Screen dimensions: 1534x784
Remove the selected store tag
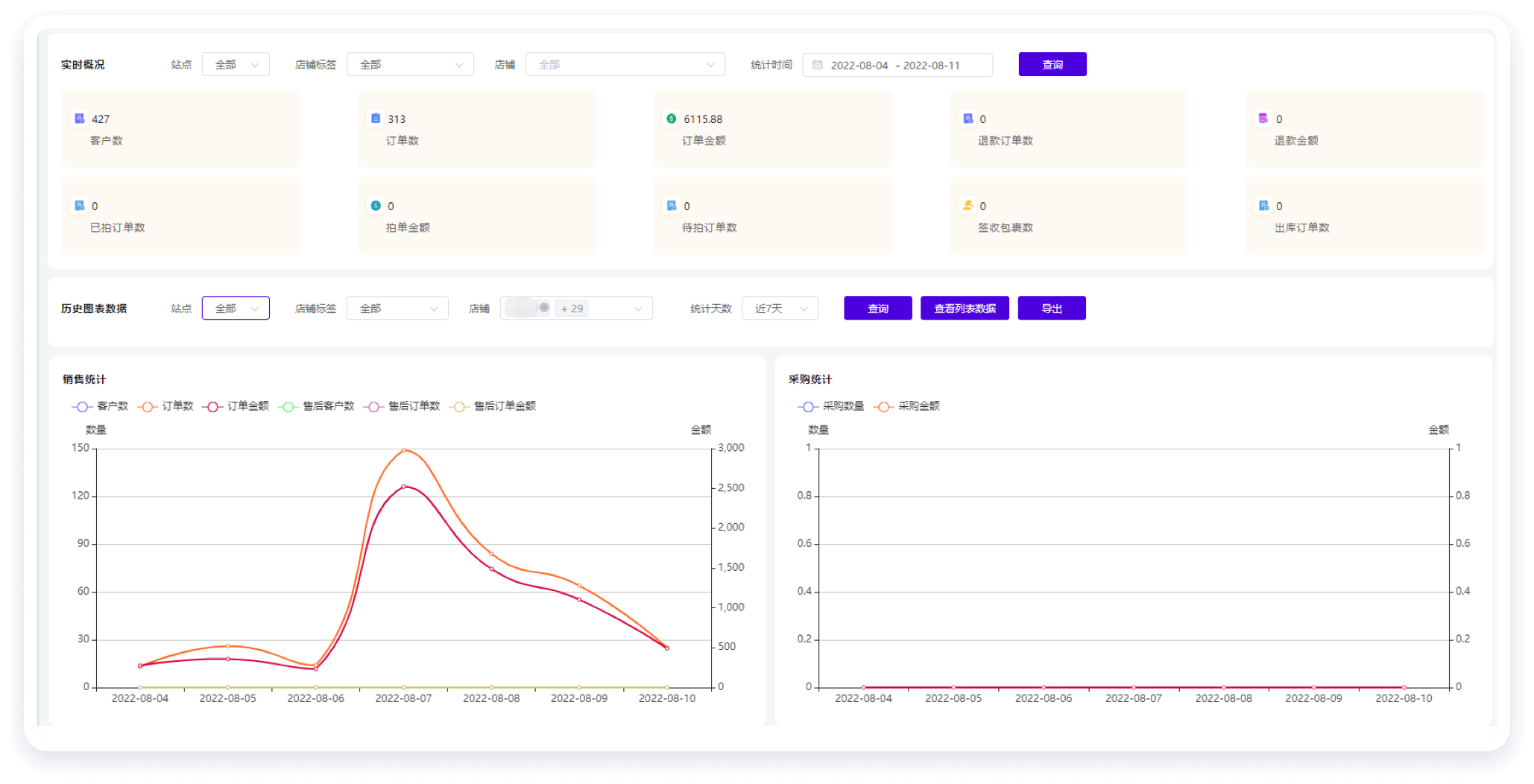coord(544,308)
